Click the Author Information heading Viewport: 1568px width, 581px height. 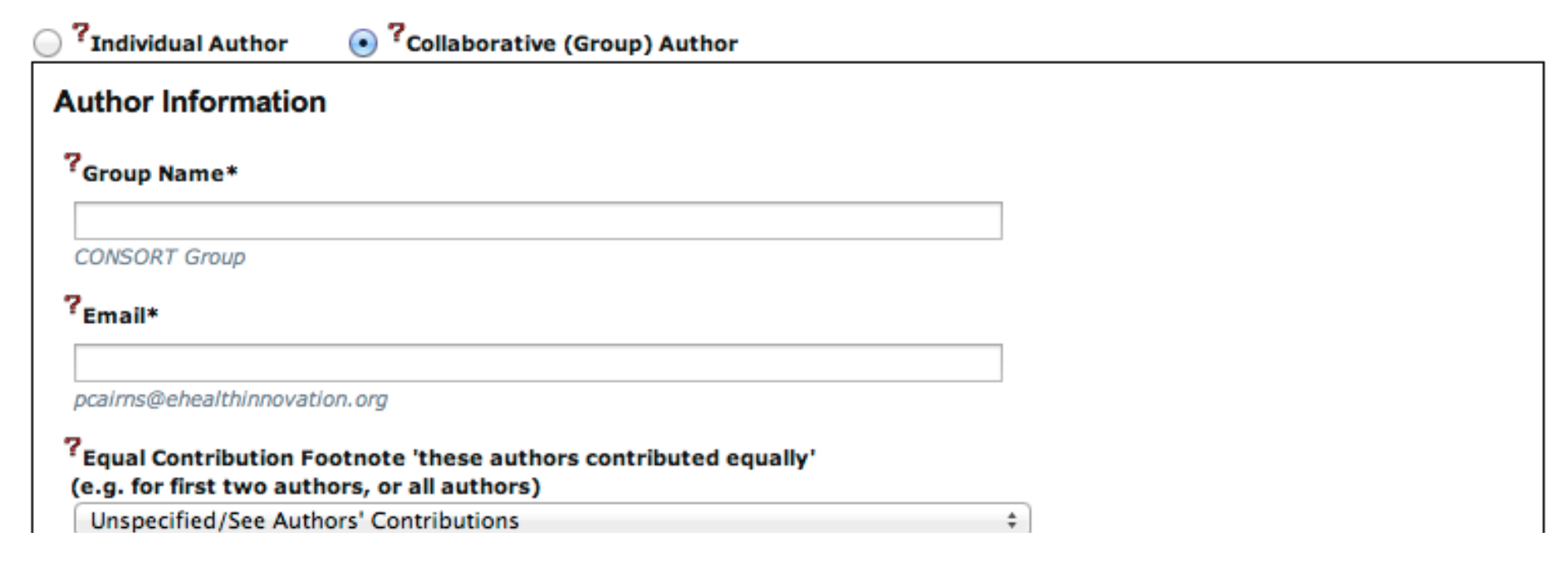pyautogui.click(x=190, y=102)
